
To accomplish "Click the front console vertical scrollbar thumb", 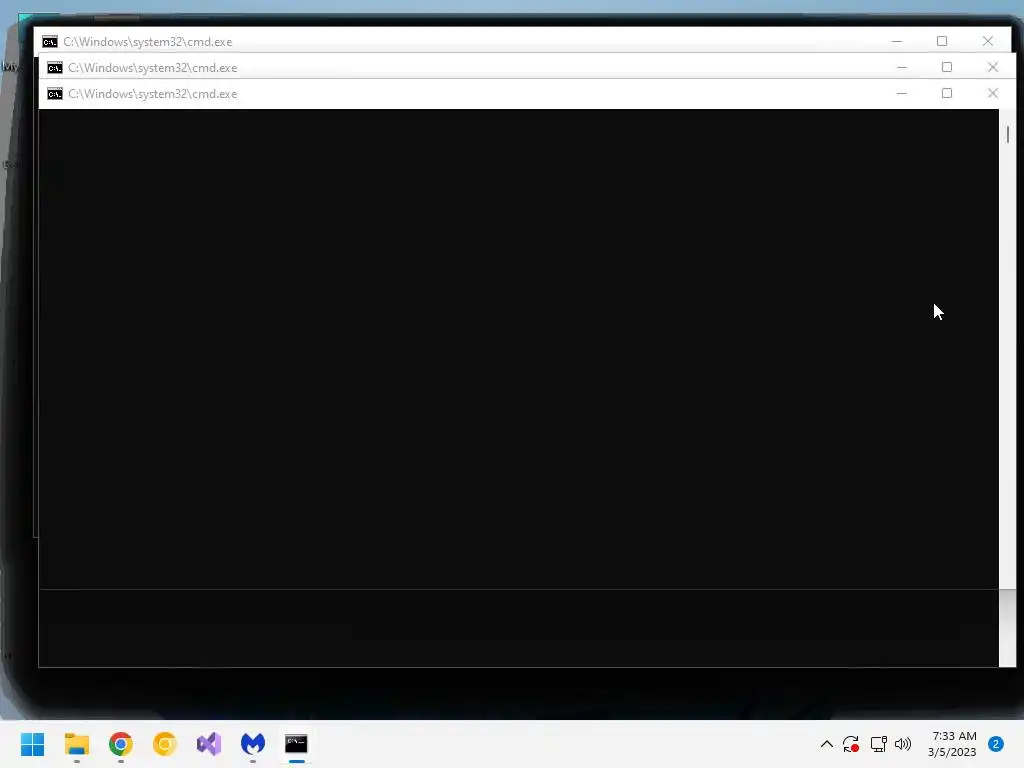I will click(x=1008, y=135).
